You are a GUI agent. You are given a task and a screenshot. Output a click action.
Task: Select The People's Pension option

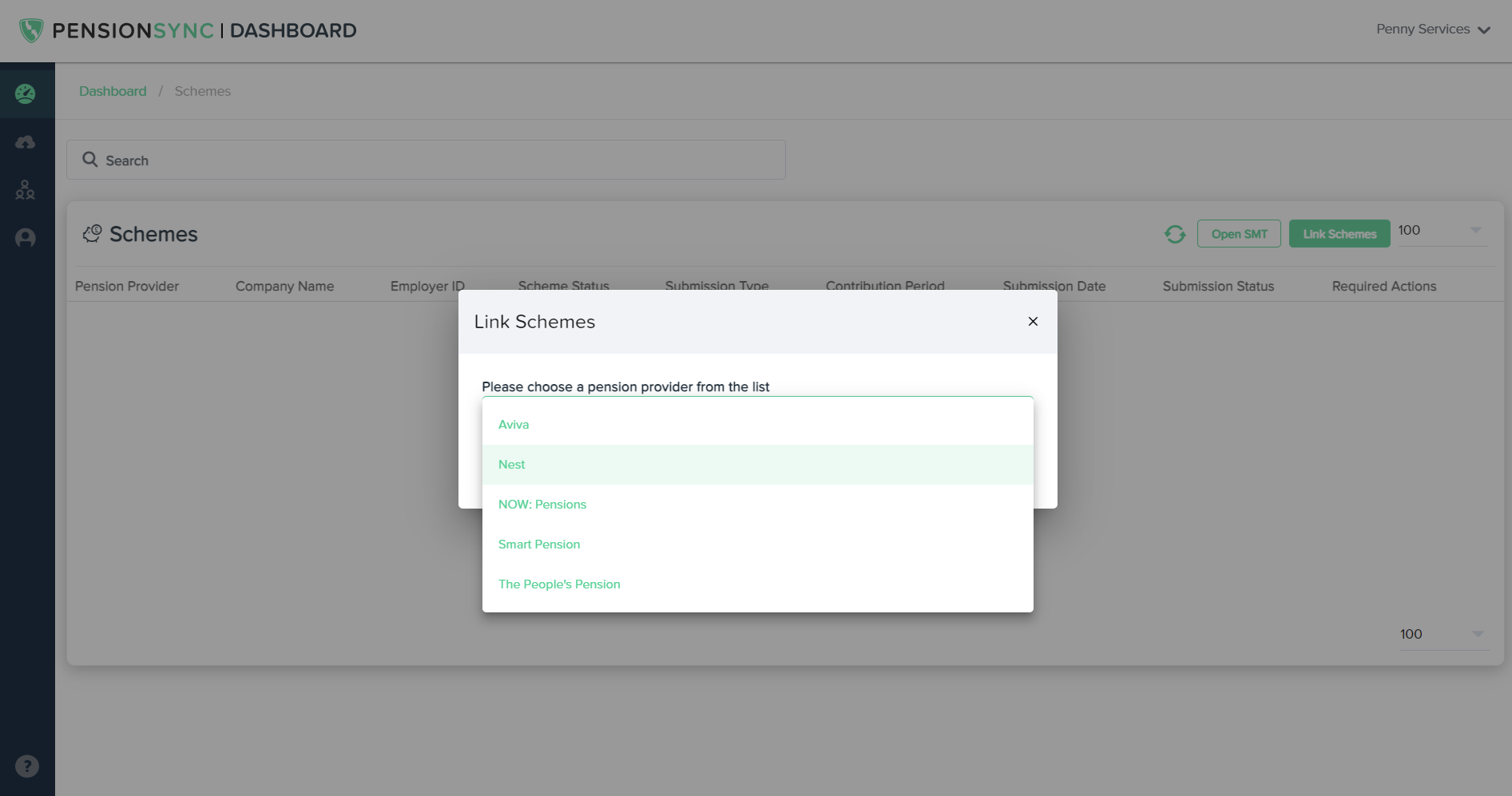tap(559, 584)
